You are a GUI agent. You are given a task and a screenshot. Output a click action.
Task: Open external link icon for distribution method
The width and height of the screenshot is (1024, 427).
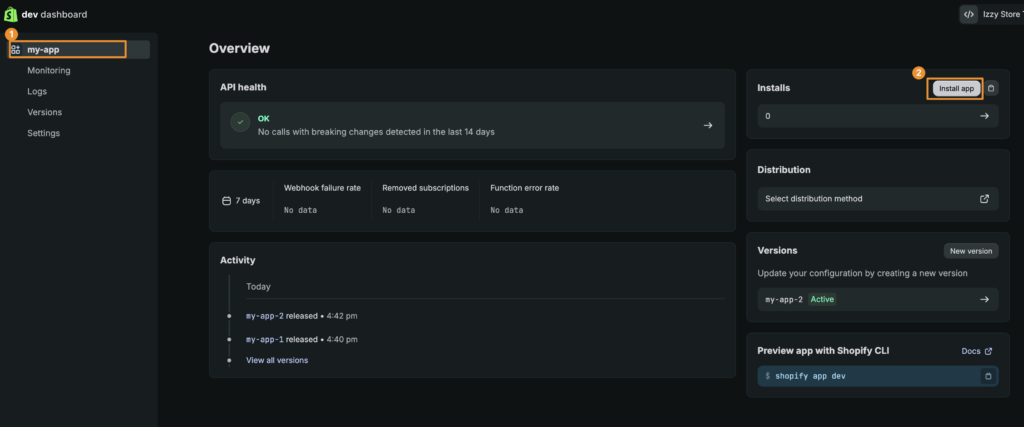(x=984, y=198)
